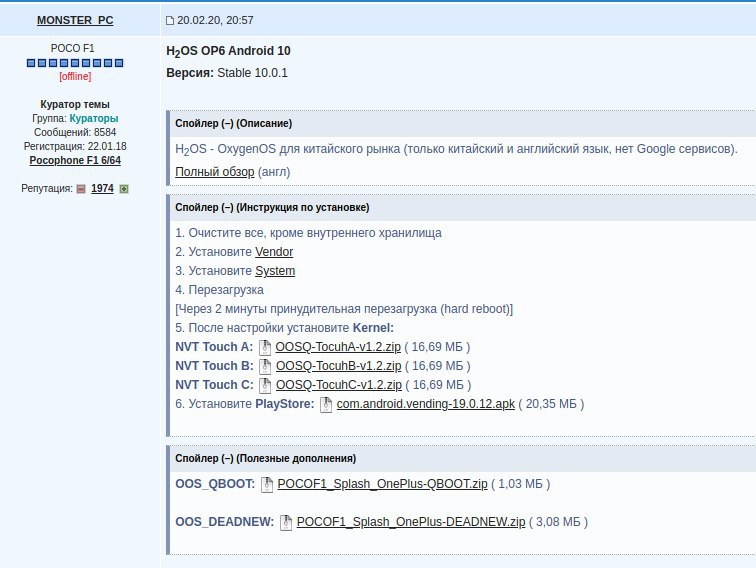
Task: Click the OOS_QBOOT: label
Action: (215, 484)
